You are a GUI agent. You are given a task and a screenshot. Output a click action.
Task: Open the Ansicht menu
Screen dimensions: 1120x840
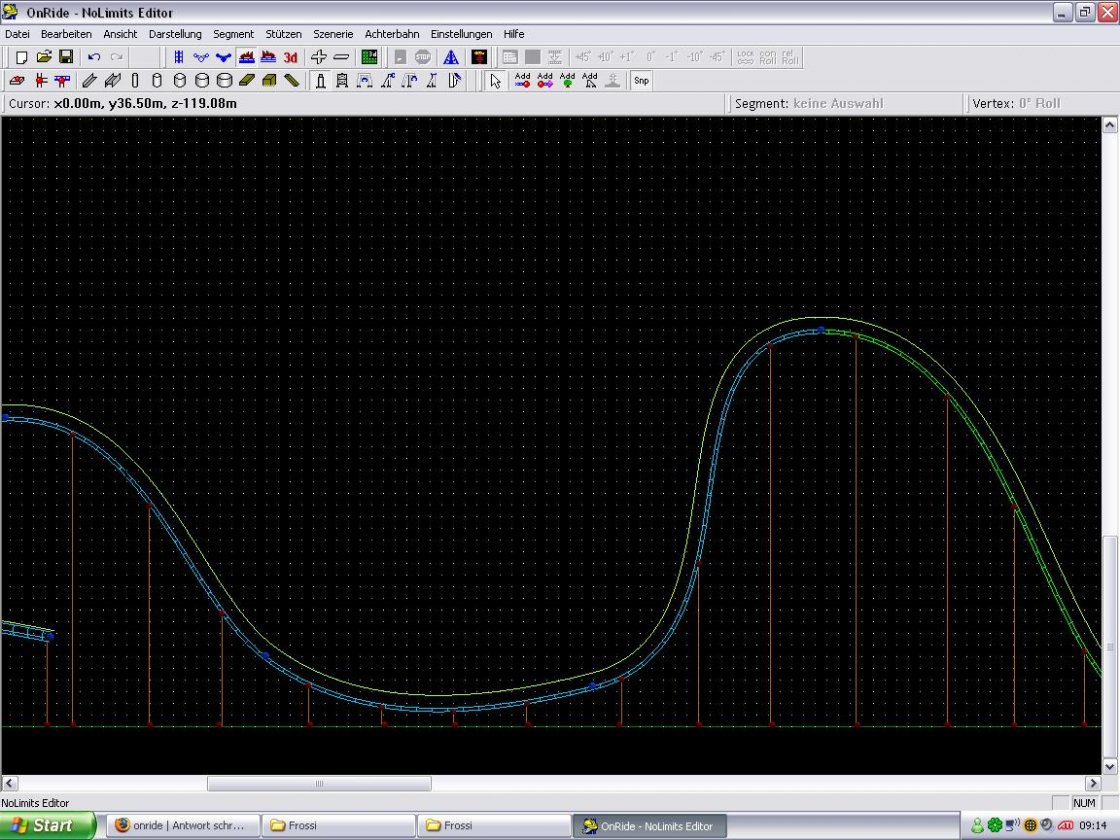120,34
